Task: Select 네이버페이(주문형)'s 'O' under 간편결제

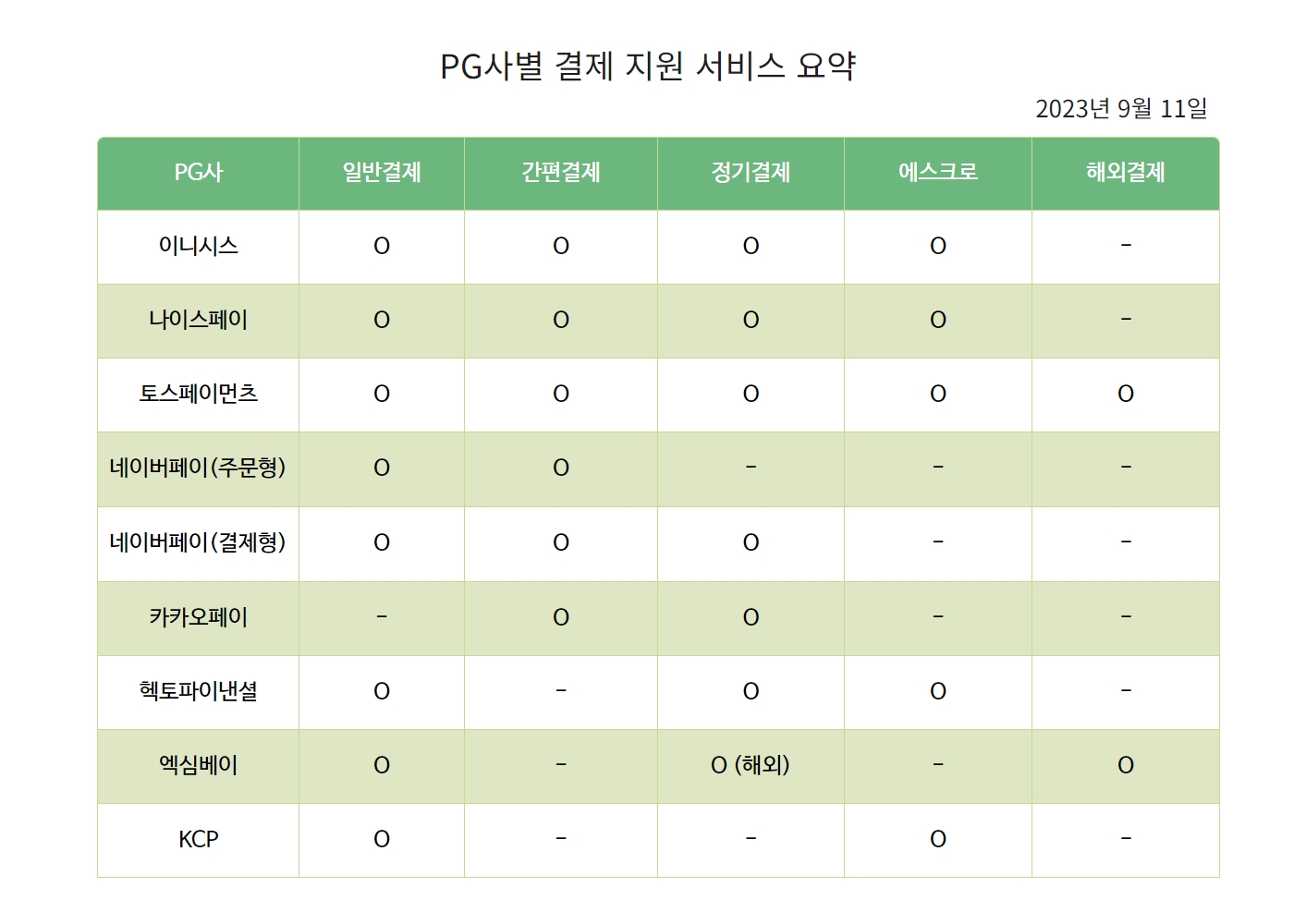Action: (x=561, y=468)
